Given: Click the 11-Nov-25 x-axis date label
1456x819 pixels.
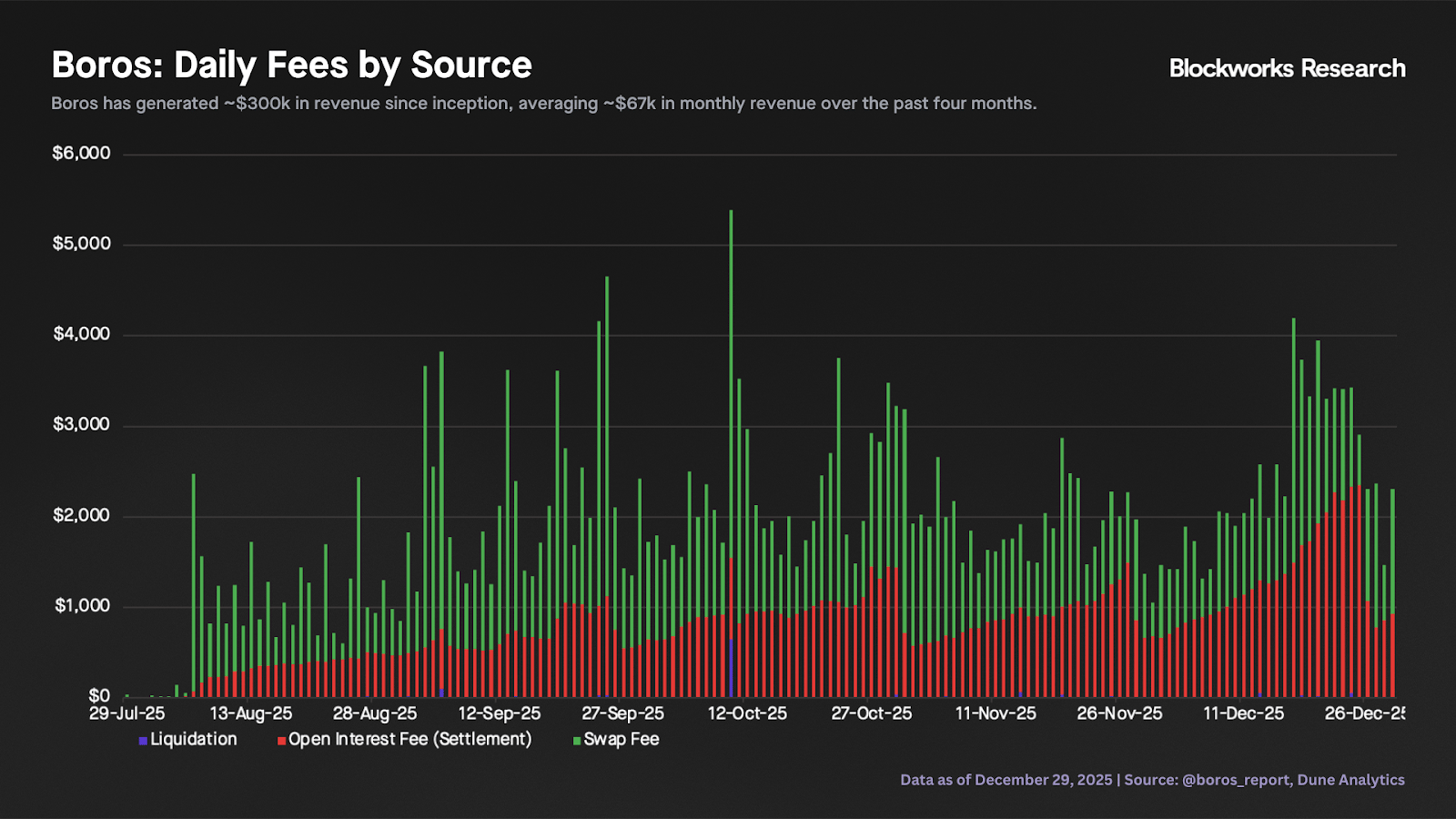Looking at the screenshot, I should 996,713.
